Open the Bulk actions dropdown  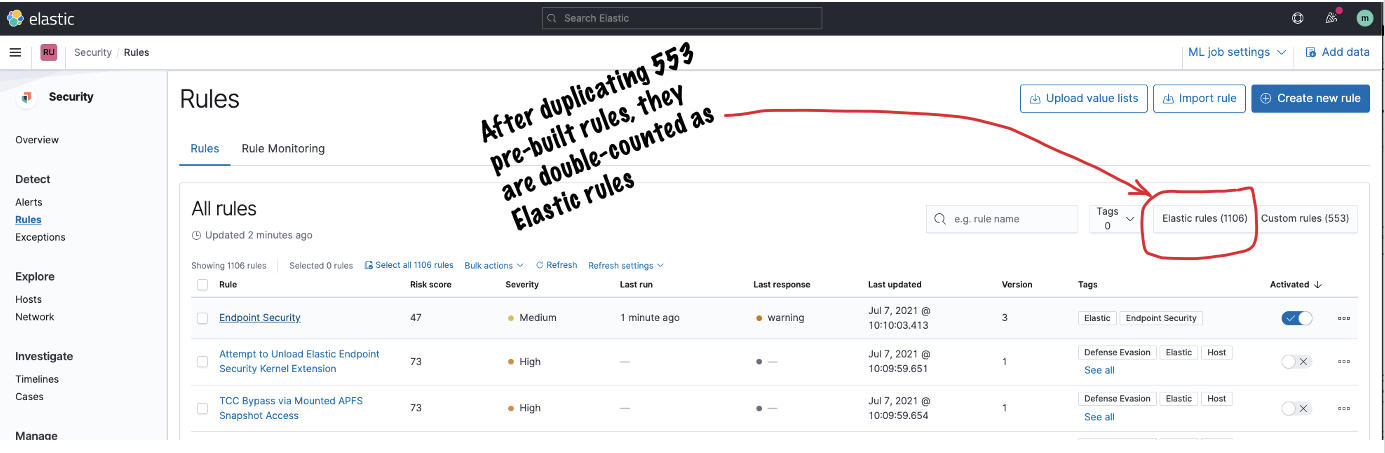click(x=494, y=266)
